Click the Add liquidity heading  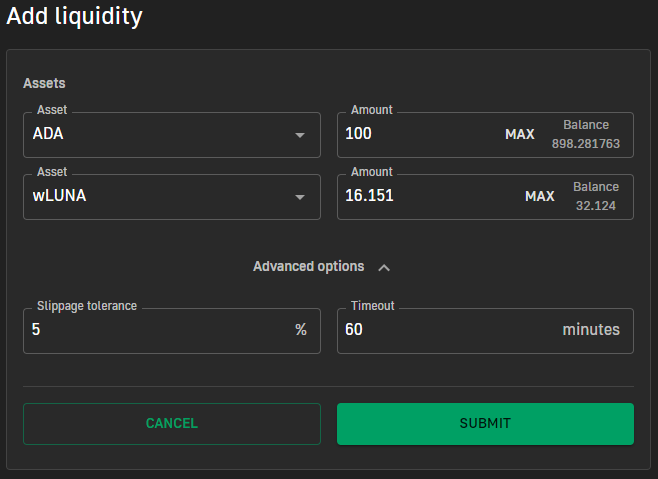pyautogui.click(x=75, y=17)
